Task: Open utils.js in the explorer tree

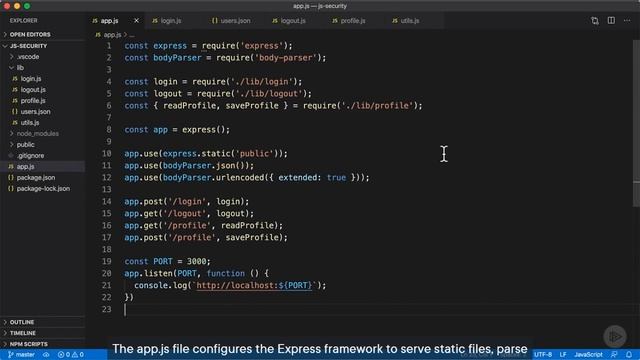Action: point(30,122)
